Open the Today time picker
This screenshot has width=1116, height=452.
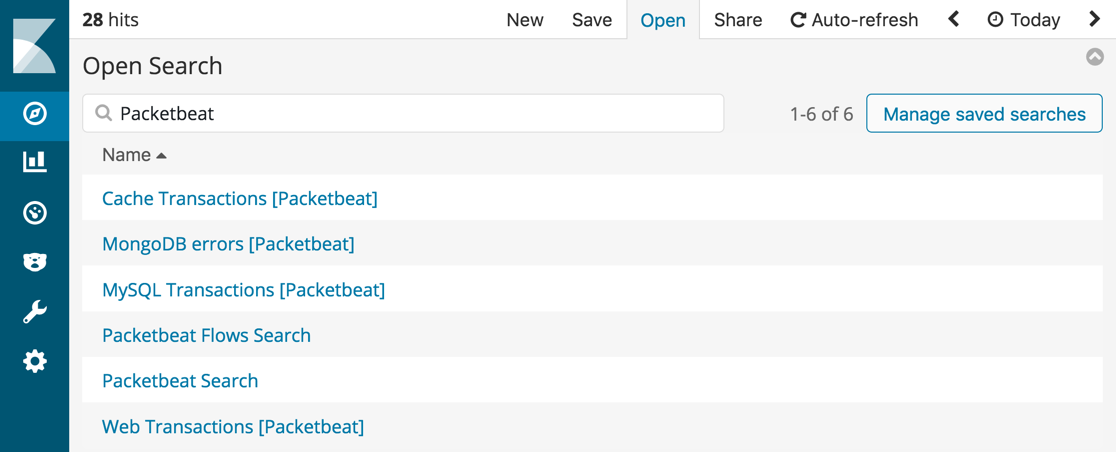(x=1023, y=20)
